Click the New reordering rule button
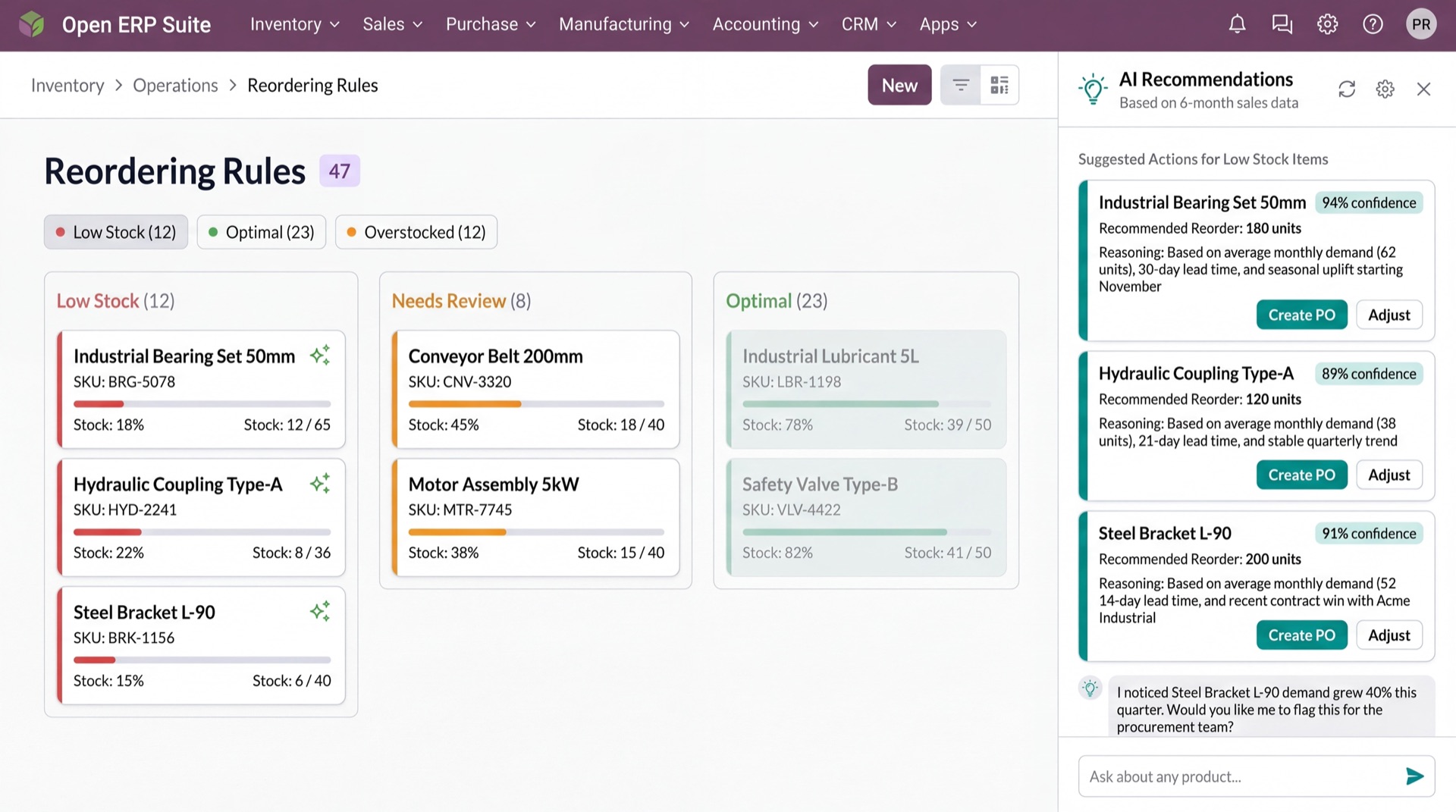The height and width of the screenshot is (812, 1456). (899, 85)
